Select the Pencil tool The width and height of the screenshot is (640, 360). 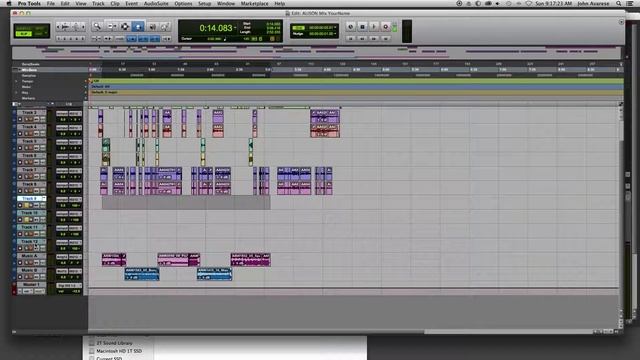pos(164,27)
